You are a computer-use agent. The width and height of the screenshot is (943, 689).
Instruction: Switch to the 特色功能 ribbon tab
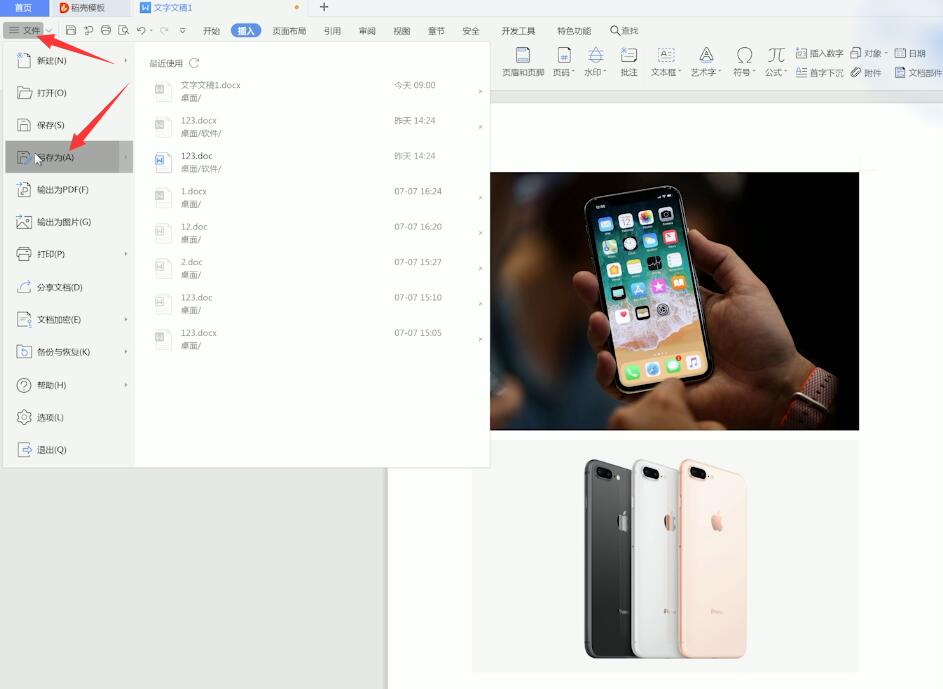[x=574, y=31]
